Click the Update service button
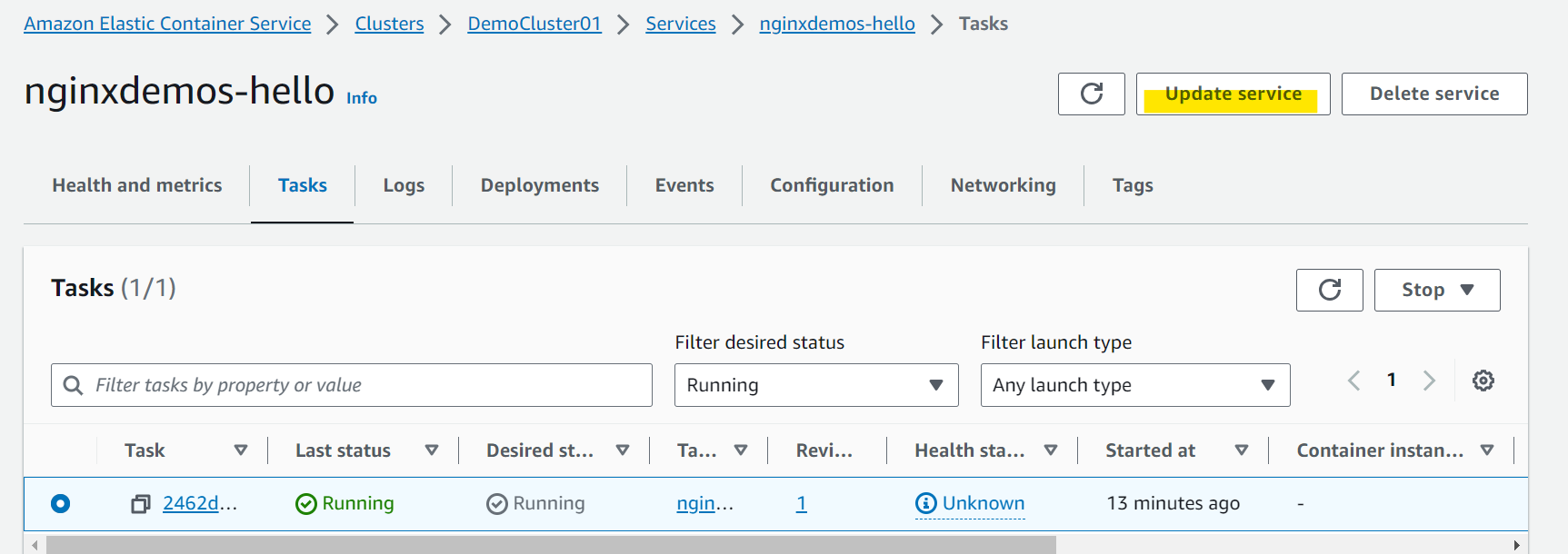 pyautogui.click(x=1233, y=94)
